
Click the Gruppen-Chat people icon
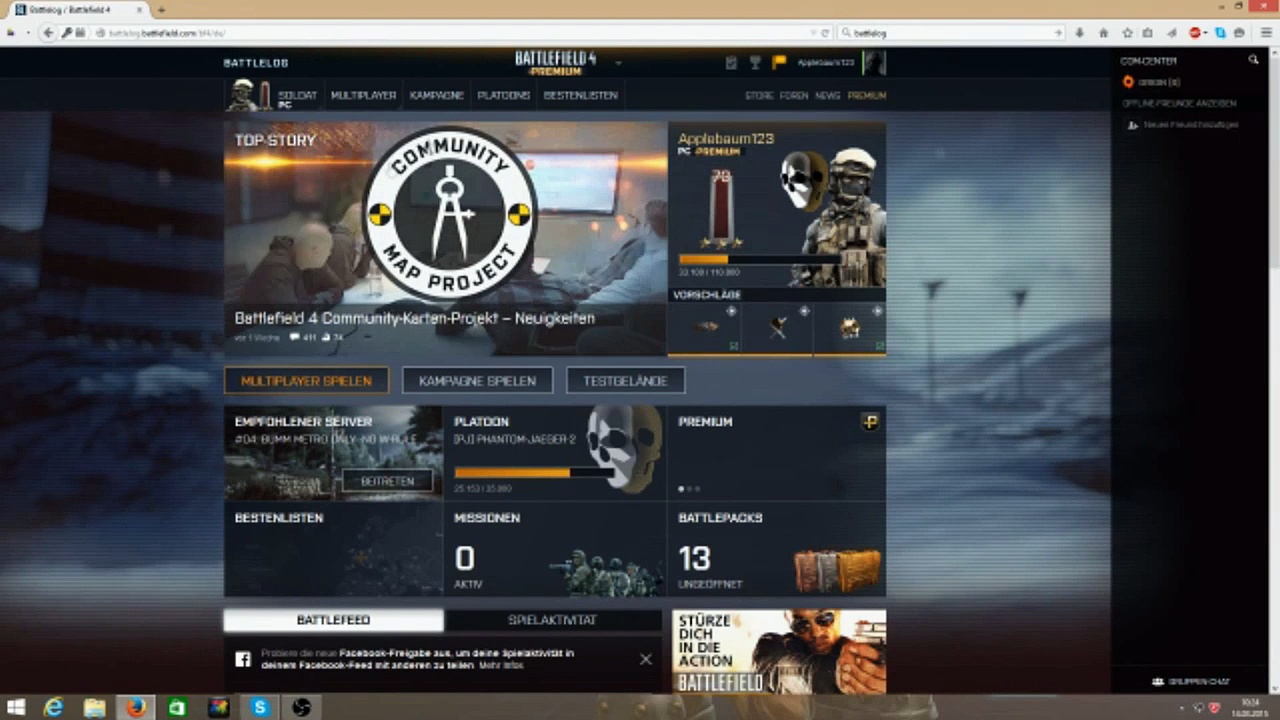[x=1158, y=681]
